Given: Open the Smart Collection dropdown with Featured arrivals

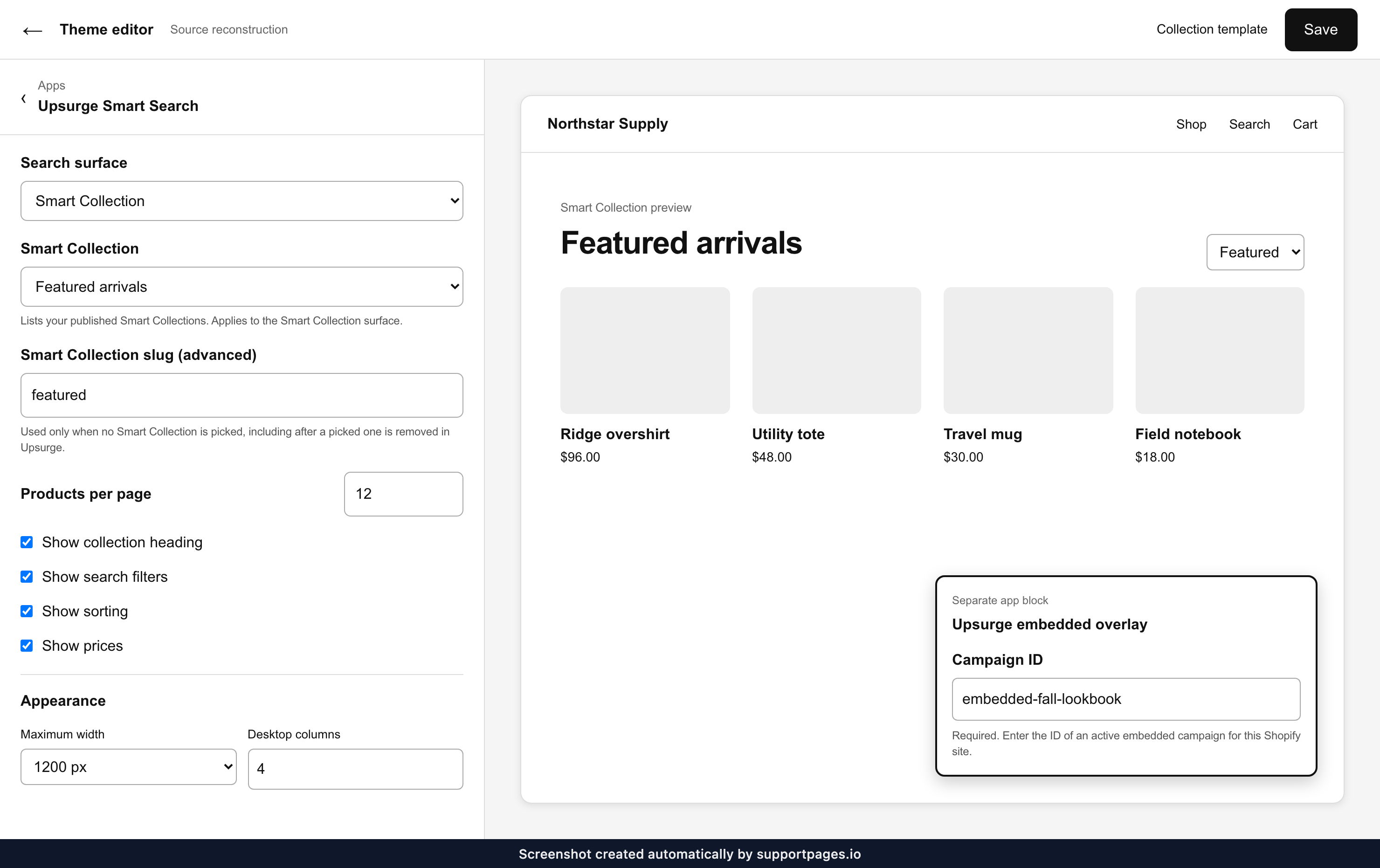Looking at the screenshot, I should [242, 287].
